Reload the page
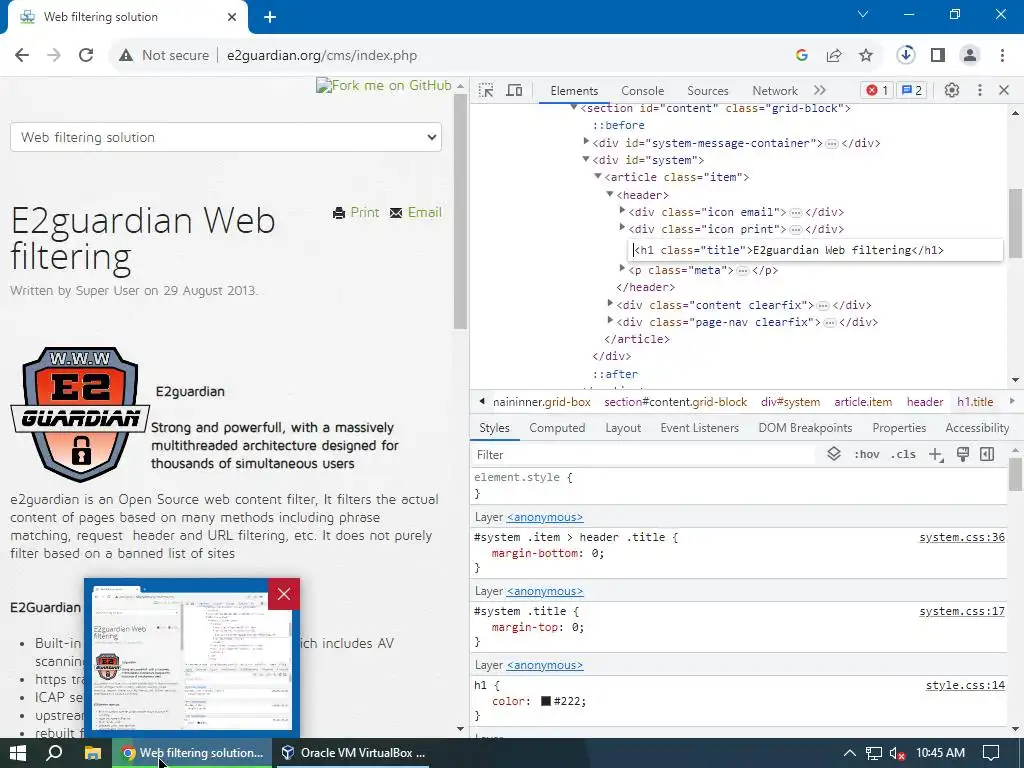1024x768 pixels. coord(86,56)
